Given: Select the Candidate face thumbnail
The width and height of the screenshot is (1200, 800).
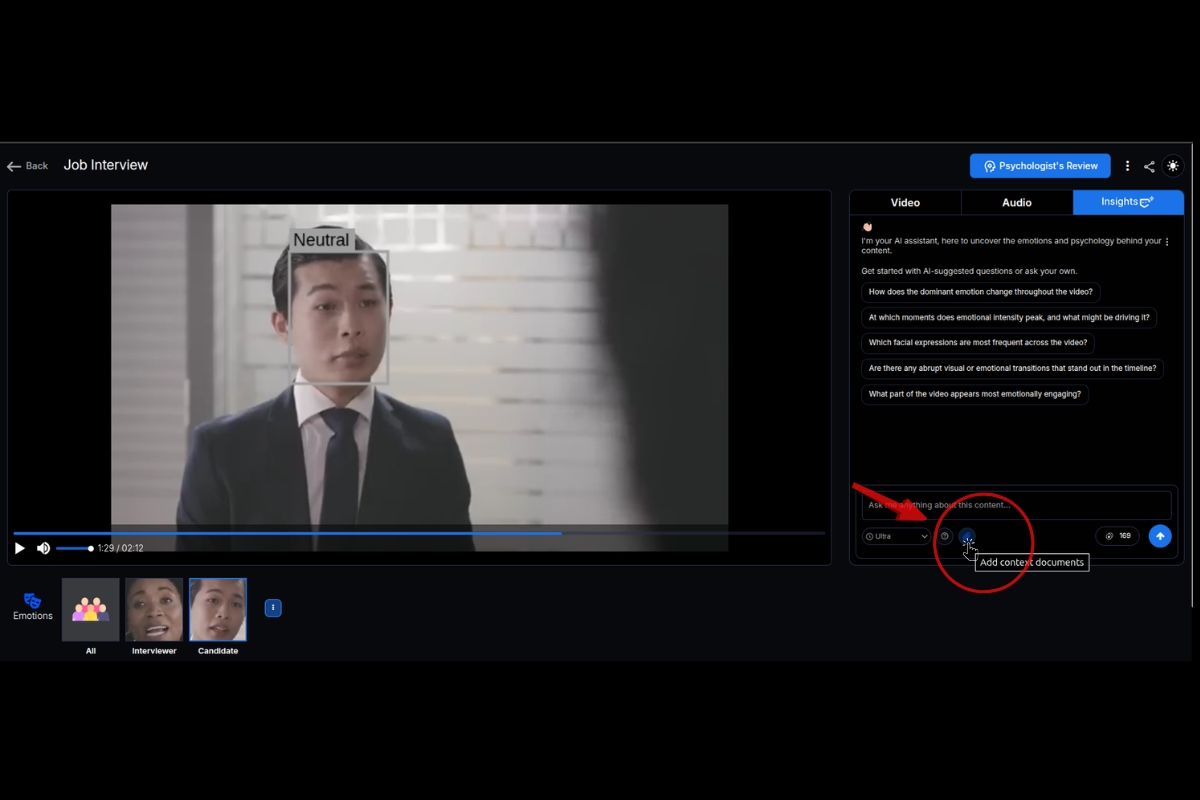Looking at the screenshot, I should [218, 609].
